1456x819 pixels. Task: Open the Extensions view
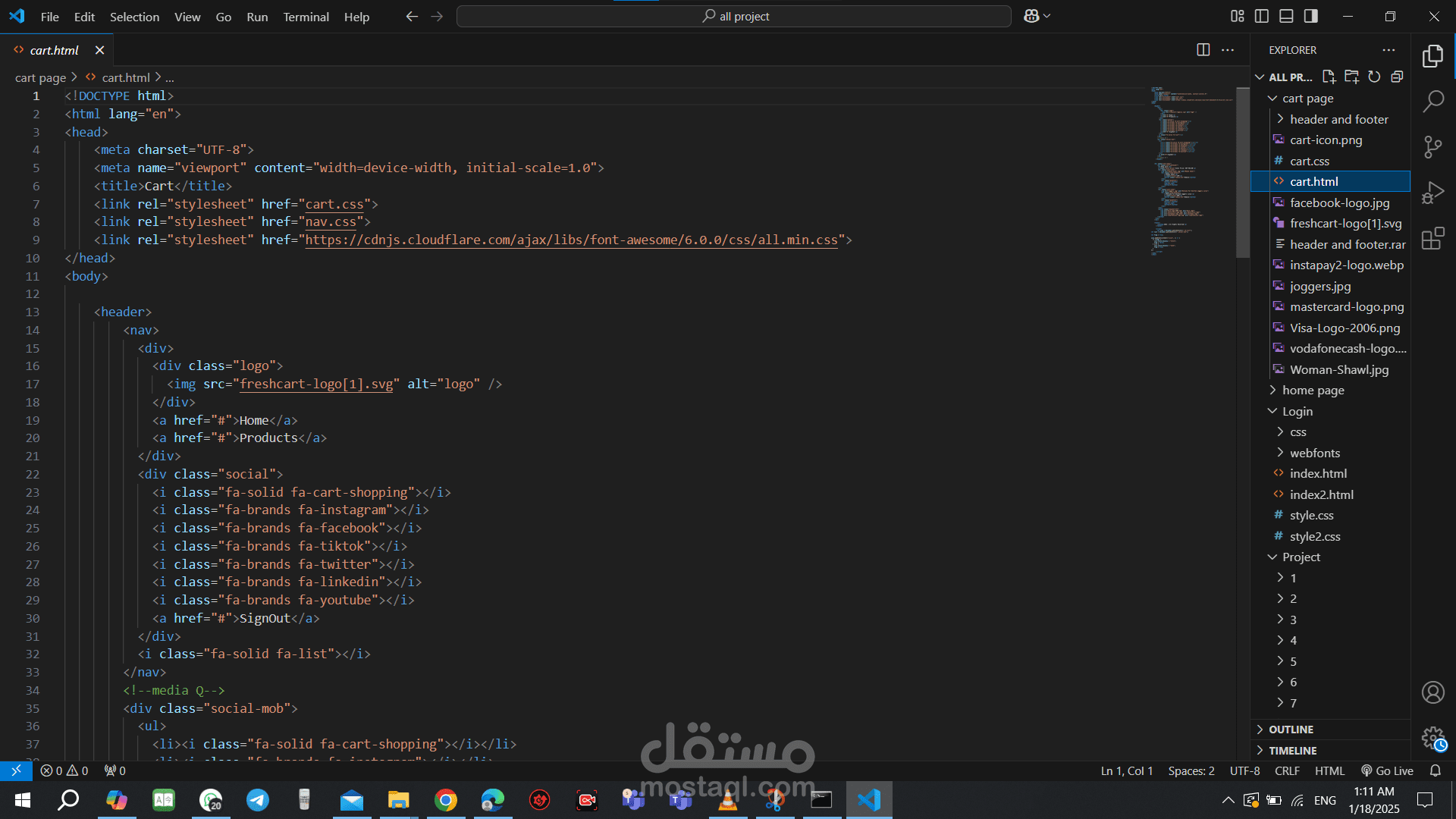[x=1432, y=239]
